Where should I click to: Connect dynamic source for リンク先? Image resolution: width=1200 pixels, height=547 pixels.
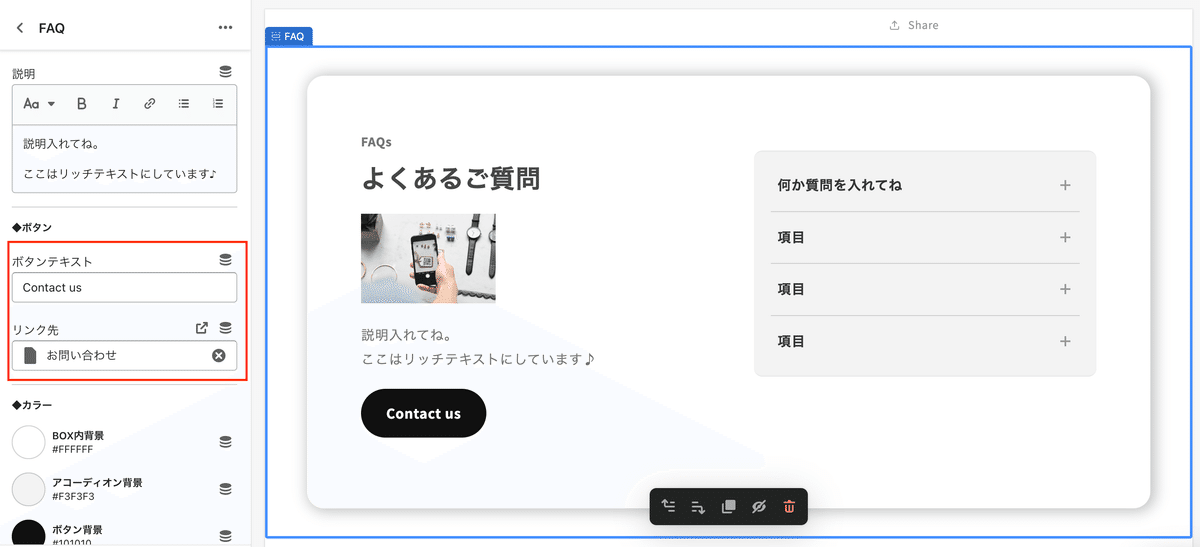[x=226, y=328]
